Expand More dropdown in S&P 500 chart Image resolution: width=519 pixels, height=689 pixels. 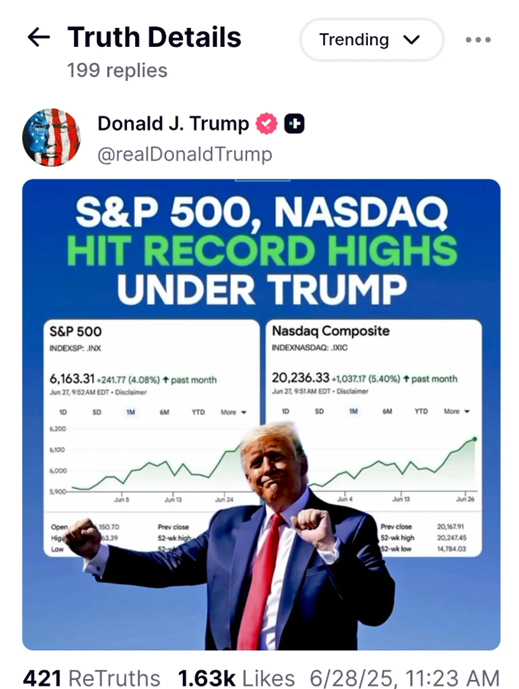point(233,412)
